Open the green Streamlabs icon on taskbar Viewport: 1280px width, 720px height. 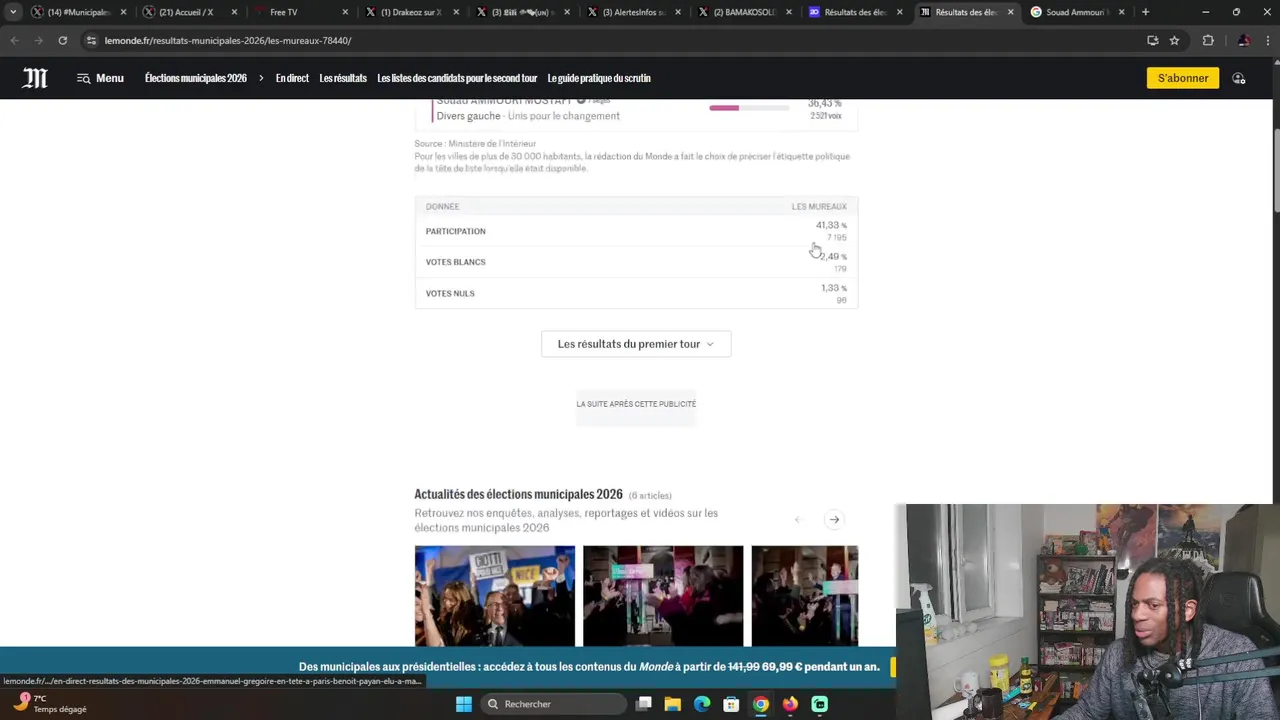click(x=820, y=704)
